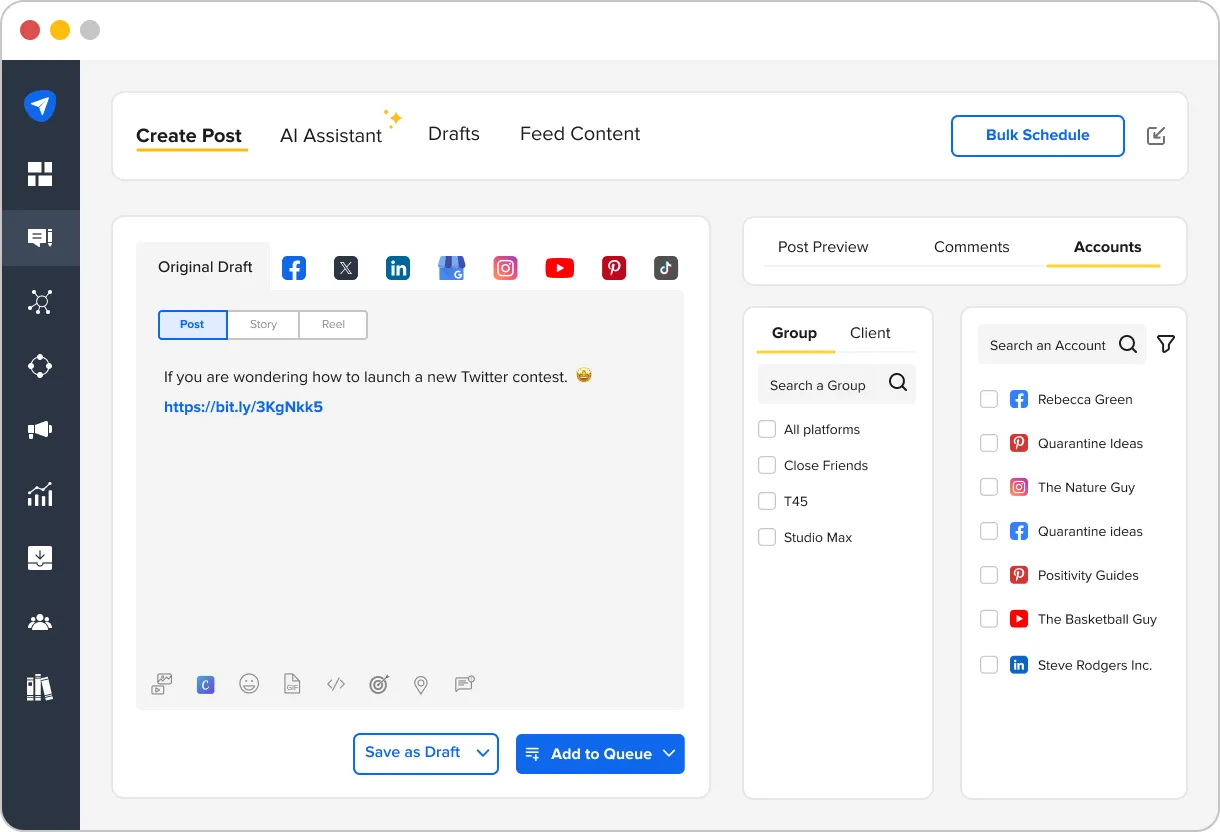
Task: Select the Close Friends checkbox
Action: tap(767, 464)
